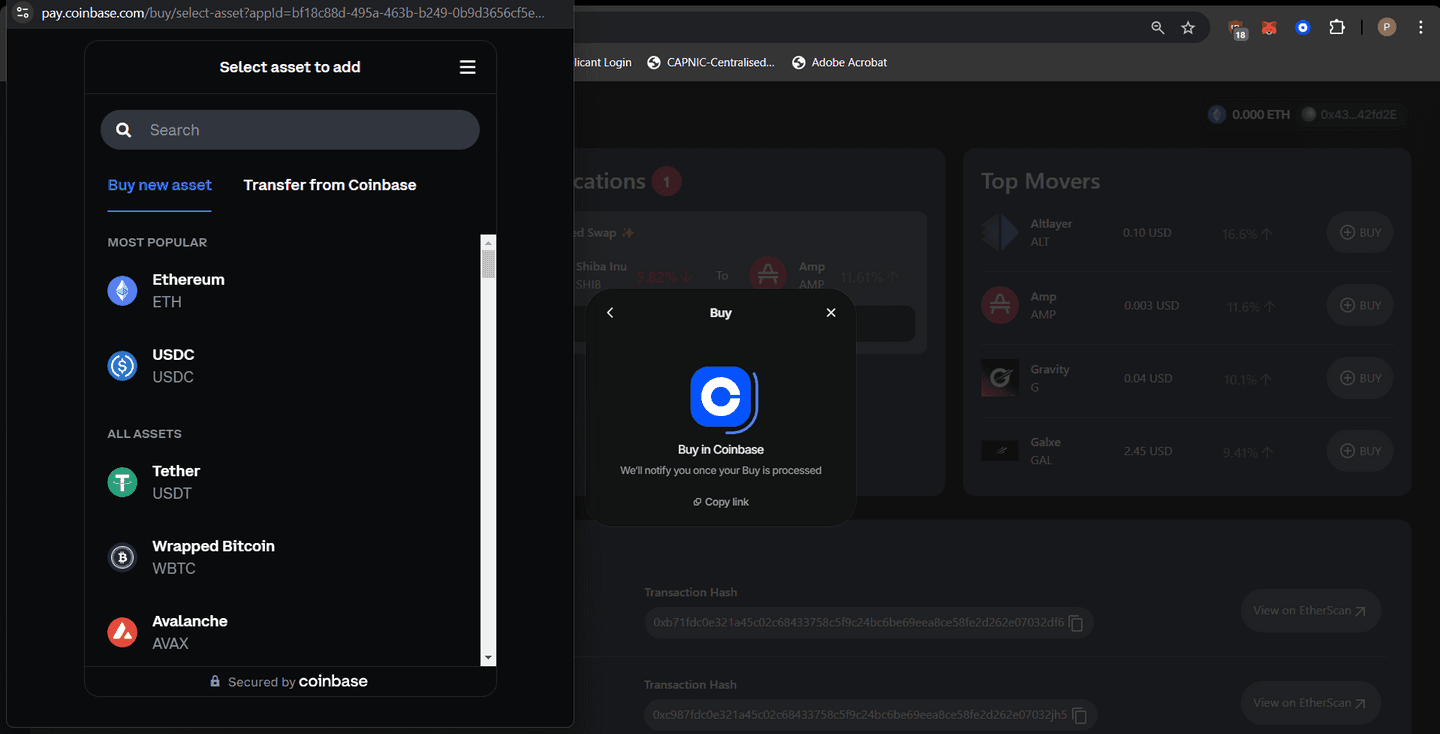Open the licant Login bookmark
Image resolution: width=1440 pixels, height=734 pixels.
[x=603, y=62]
